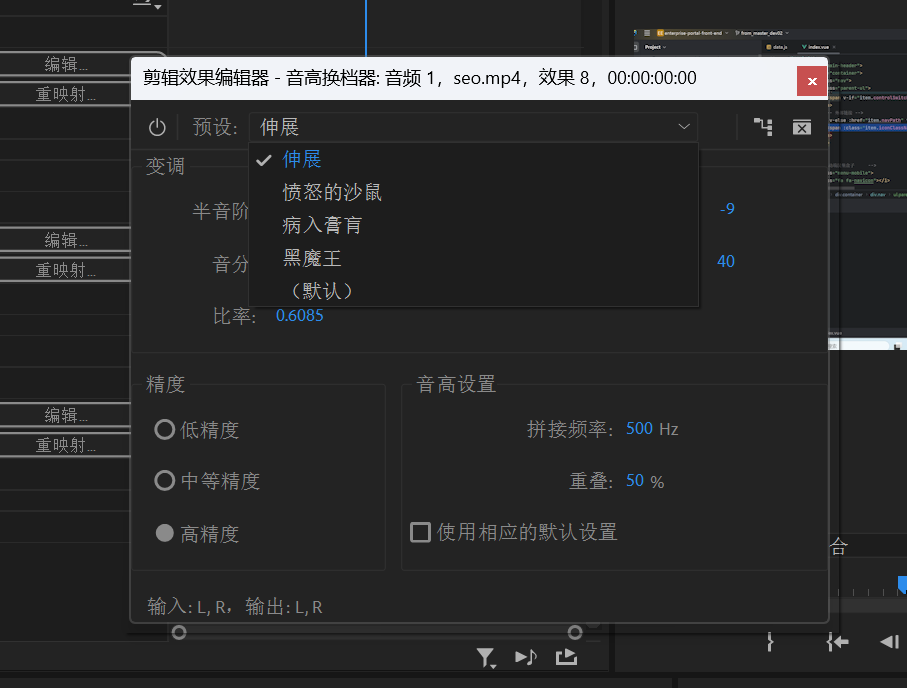Toggle the effect power button
The image size is (907, 688).
(157, 127)
